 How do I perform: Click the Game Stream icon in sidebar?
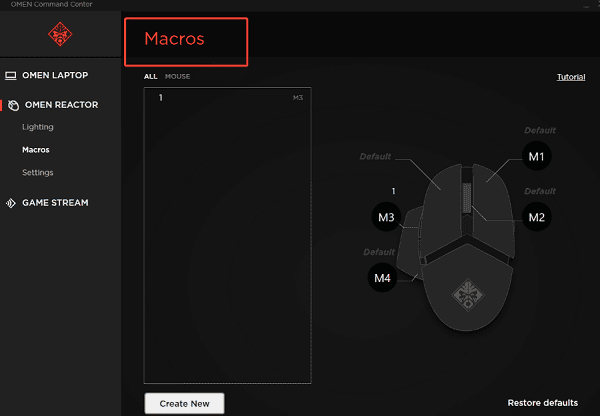pyautogui.click(x=12, y=203)
